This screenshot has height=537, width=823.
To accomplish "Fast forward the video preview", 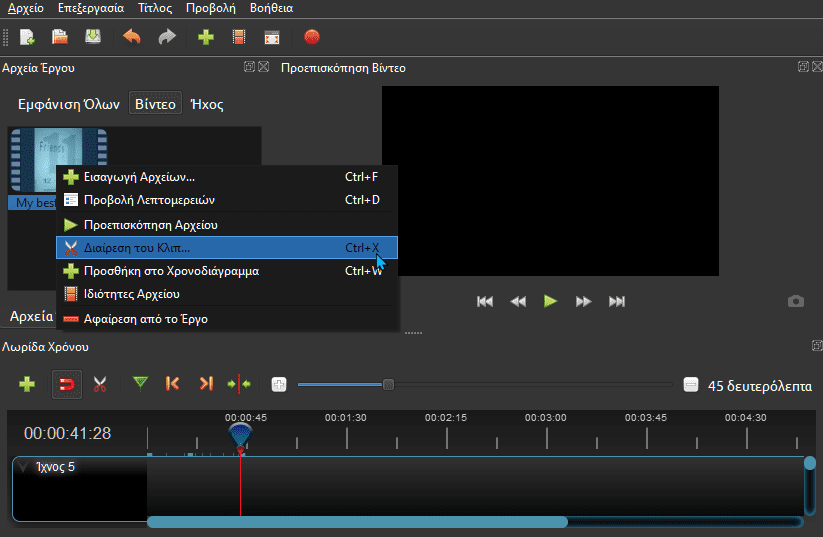I will (x=583, y=301).
